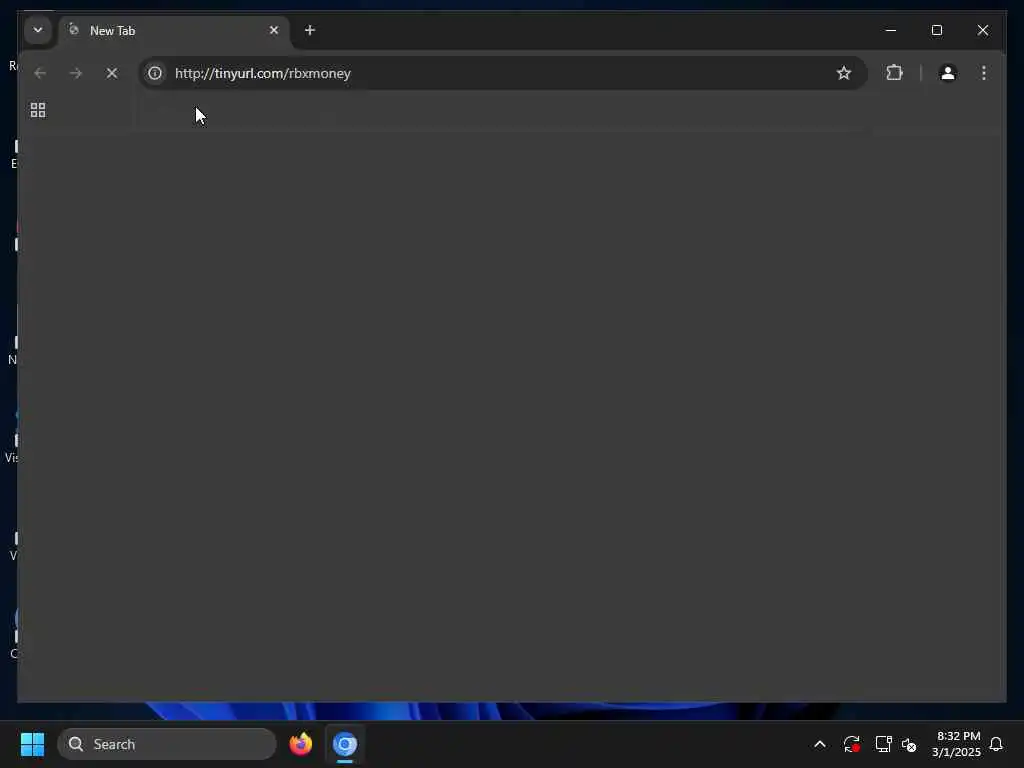This screenshot has width=1024, height=768.
Task: Open the profile account icon
Action: coord(948,73)
